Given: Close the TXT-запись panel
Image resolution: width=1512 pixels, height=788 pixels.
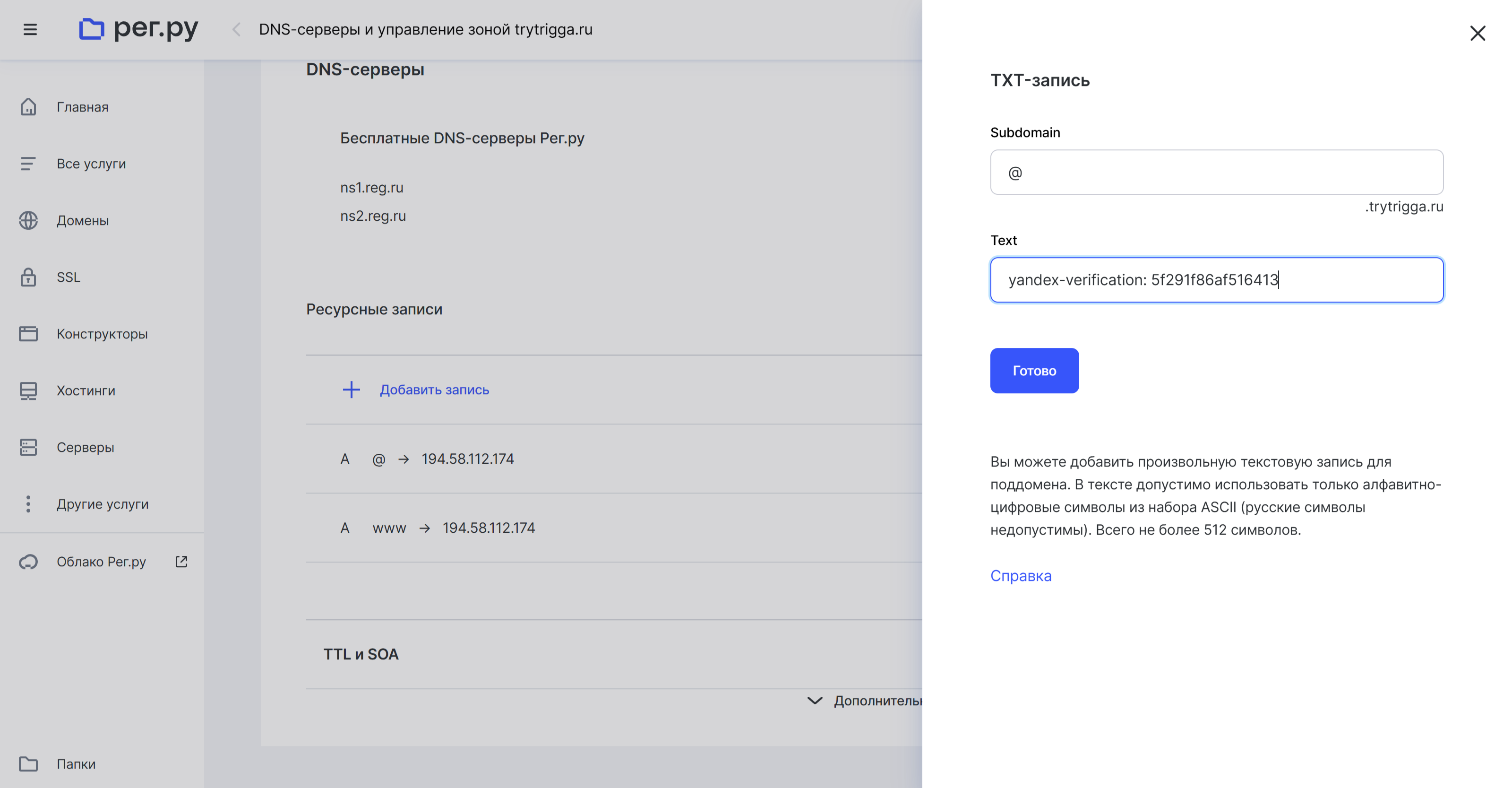Looking at the screenshot, I should click(1478, 33).
